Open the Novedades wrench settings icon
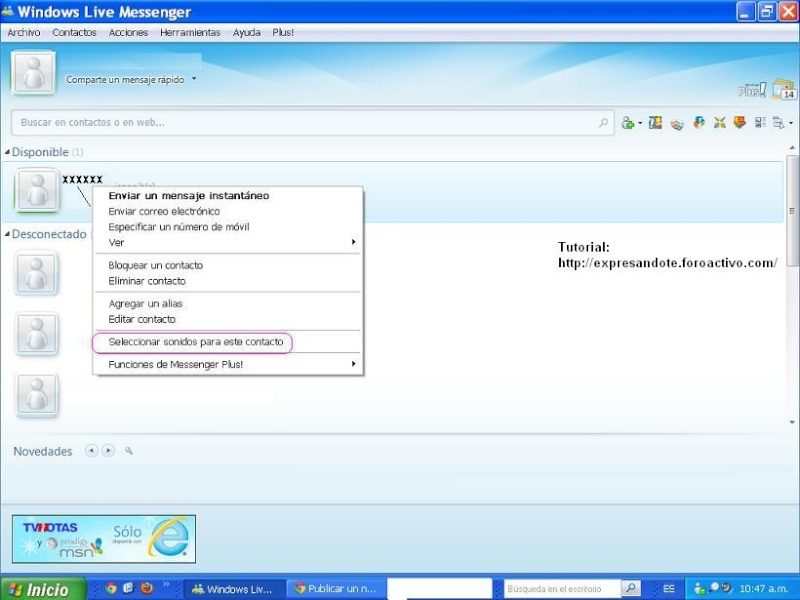 click(129, 451)
